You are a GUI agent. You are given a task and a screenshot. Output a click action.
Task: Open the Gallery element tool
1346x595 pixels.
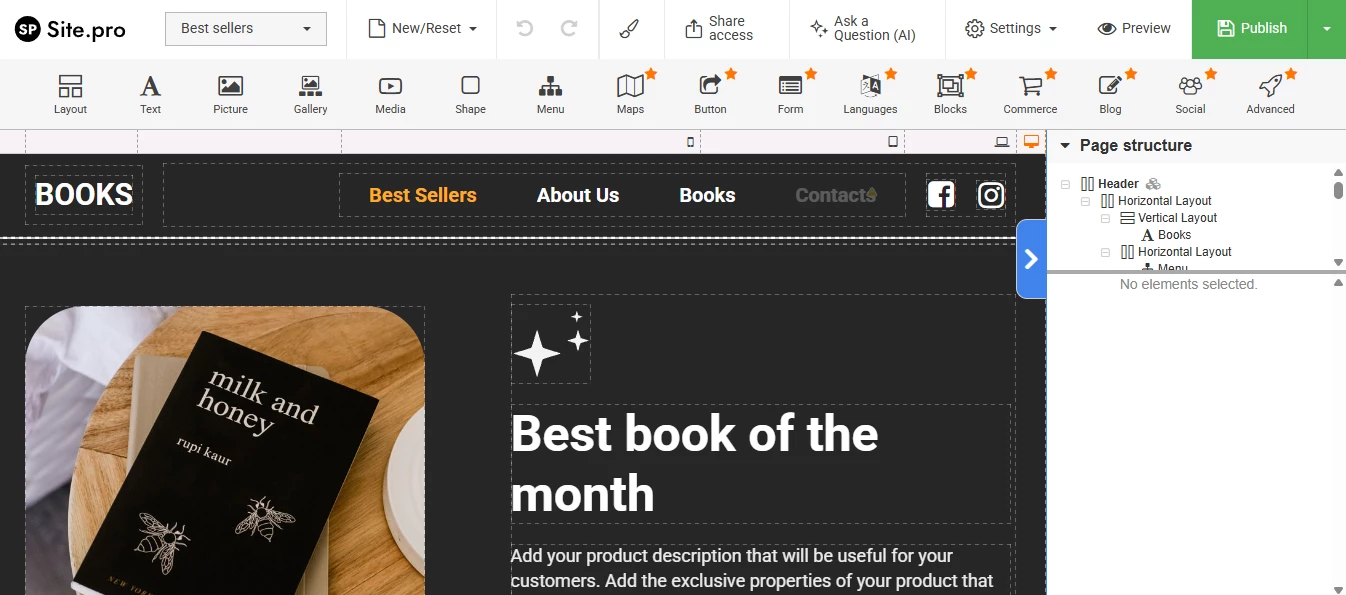(x=310, y=93)
